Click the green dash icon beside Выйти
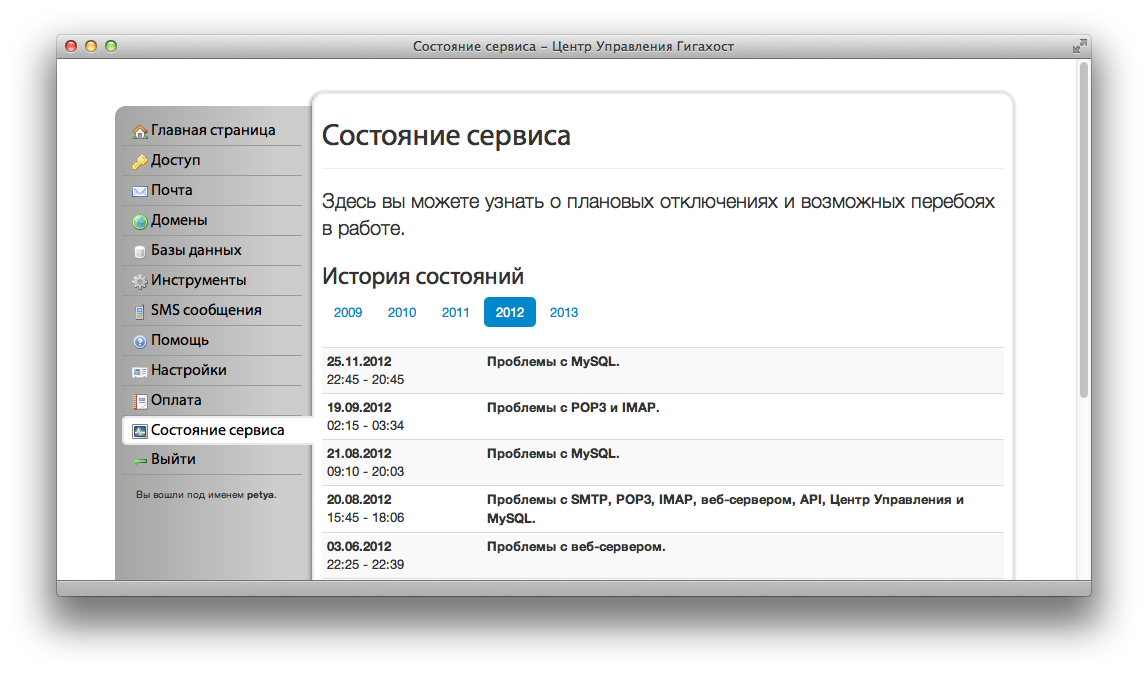The width and height of the screenshot is (1148, 675). [x=140, y=461]
